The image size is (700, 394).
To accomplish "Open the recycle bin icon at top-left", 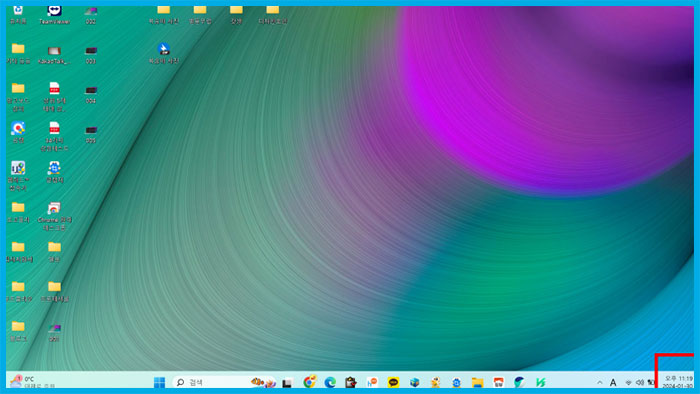I will pyautogui.click(x=18, y=14).
